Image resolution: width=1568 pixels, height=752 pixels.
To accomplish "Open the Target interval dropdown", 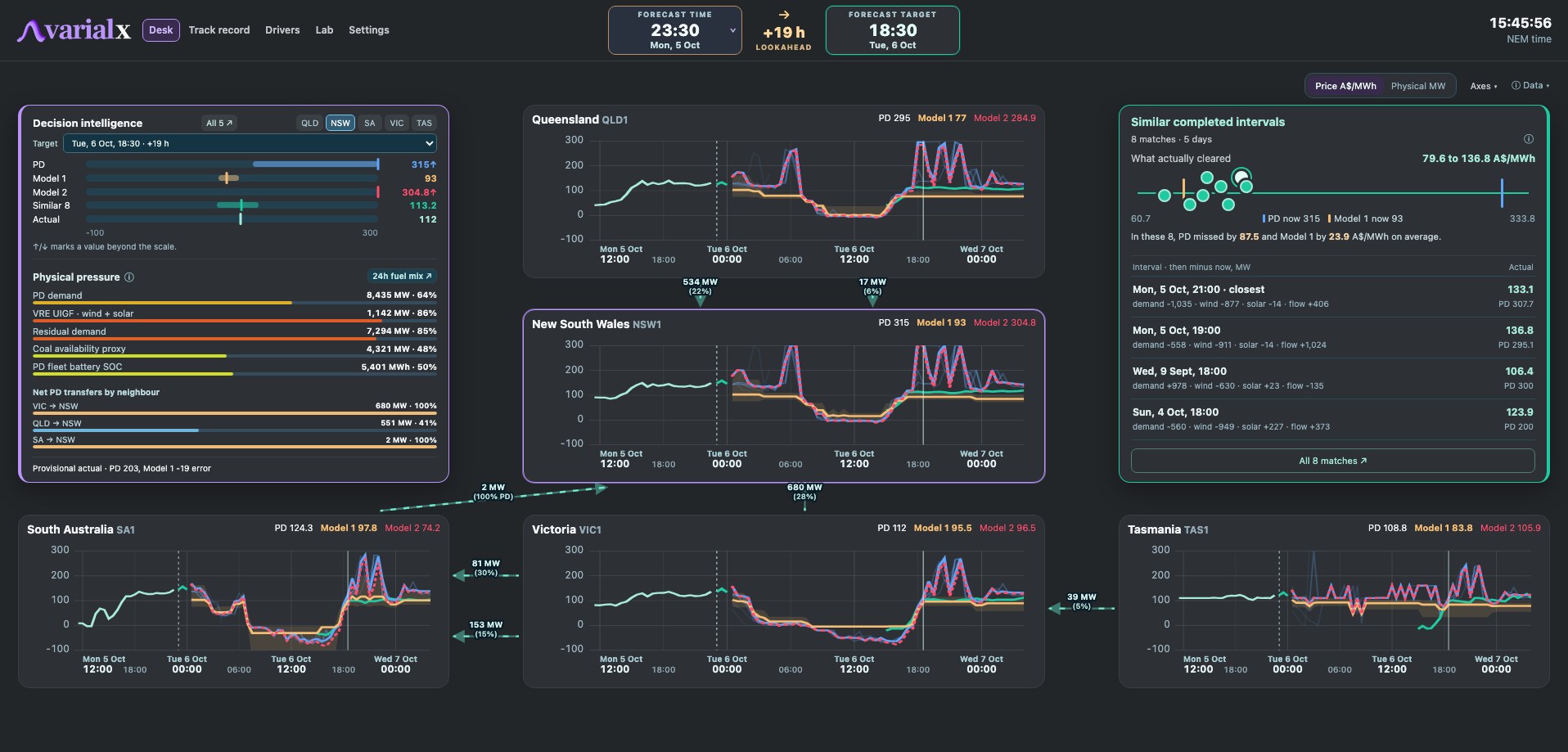I will 250,143.
